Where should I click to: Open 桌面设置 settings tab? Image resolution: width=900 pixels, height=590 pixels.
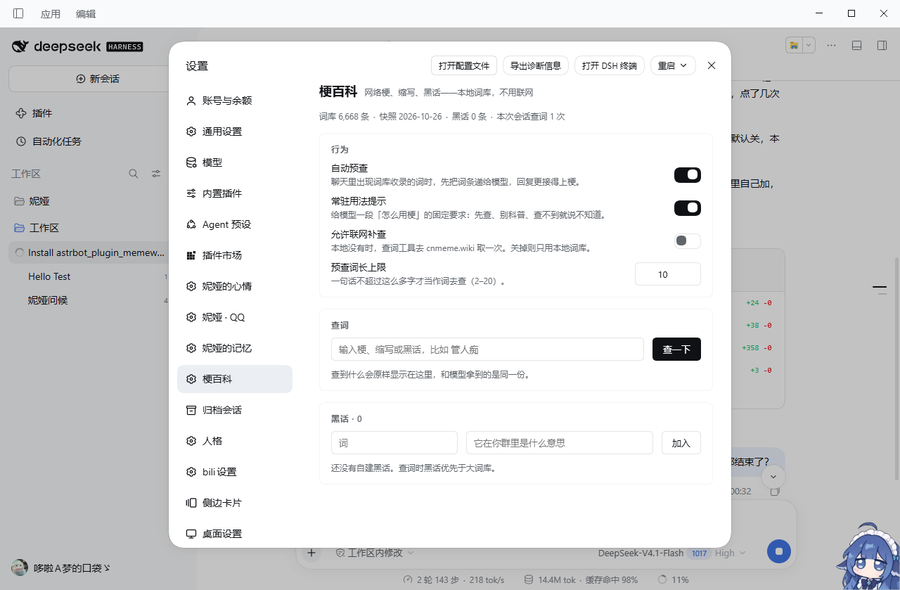tap(234, 534)
